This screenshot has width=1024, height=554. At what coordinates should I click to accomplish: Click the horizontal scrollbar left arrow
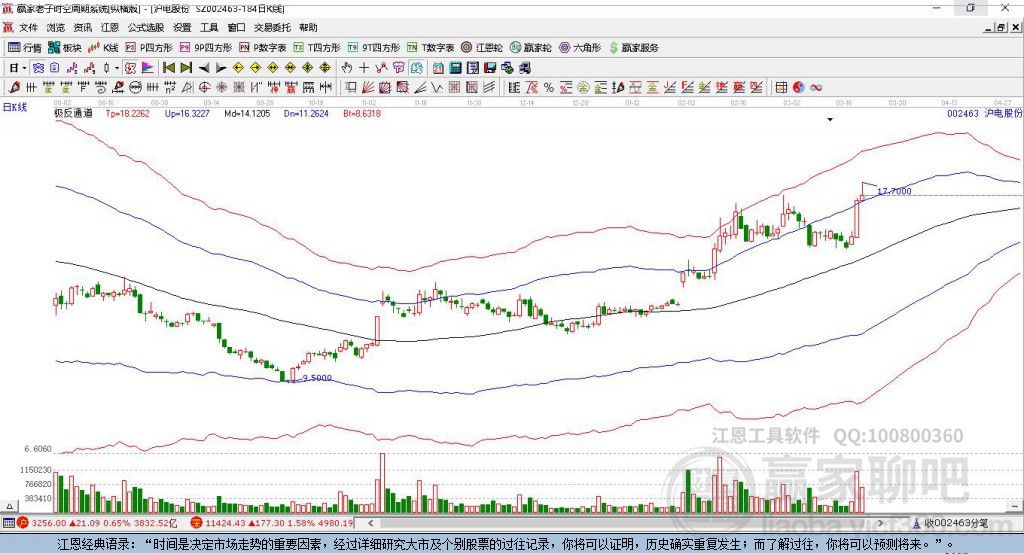[370, 523]
